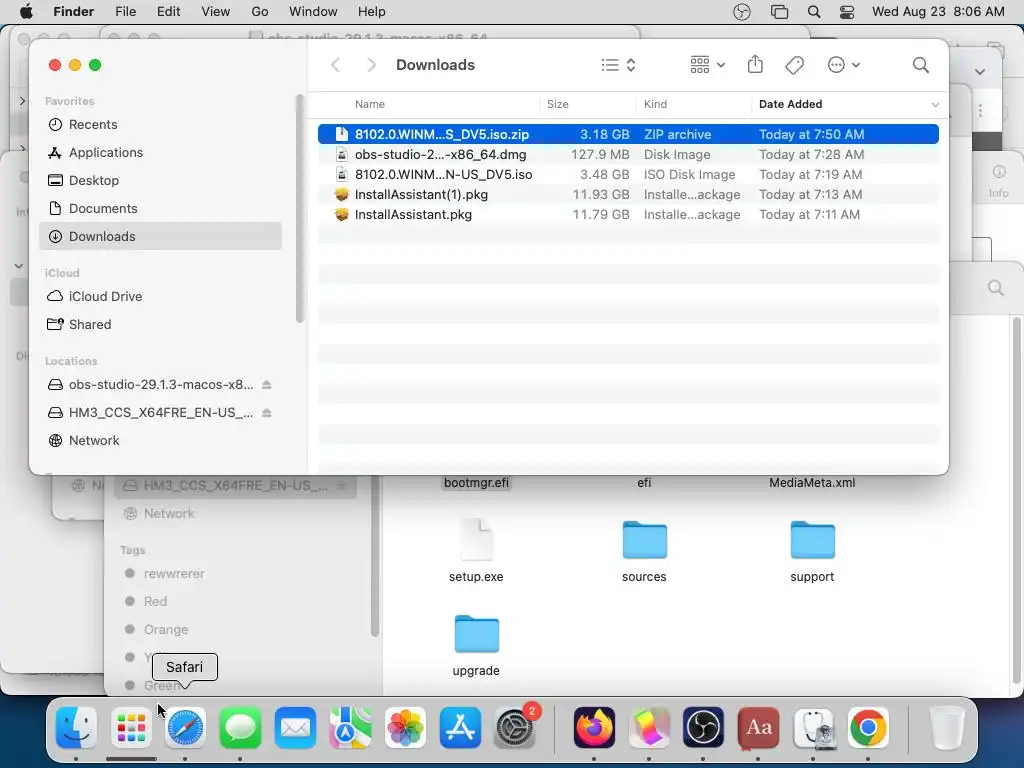Select 8102.0.WINM...N-US_DV5.iso file
This screenshot has width=1024, height=768.
coord(628,174)
